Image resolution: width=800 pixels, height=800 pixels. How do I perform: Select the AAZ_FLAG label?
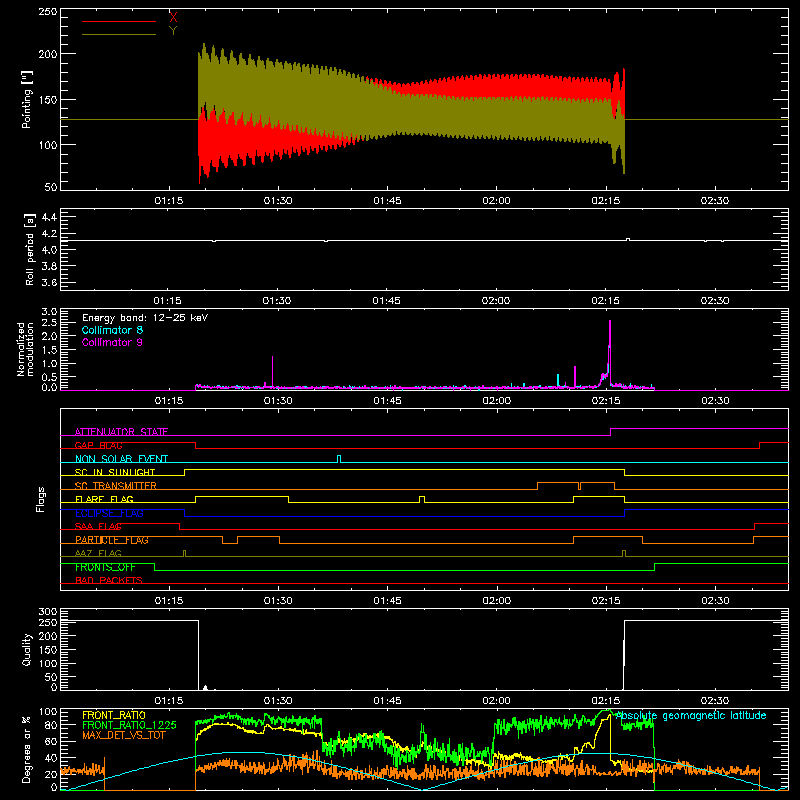coord(98,554)
